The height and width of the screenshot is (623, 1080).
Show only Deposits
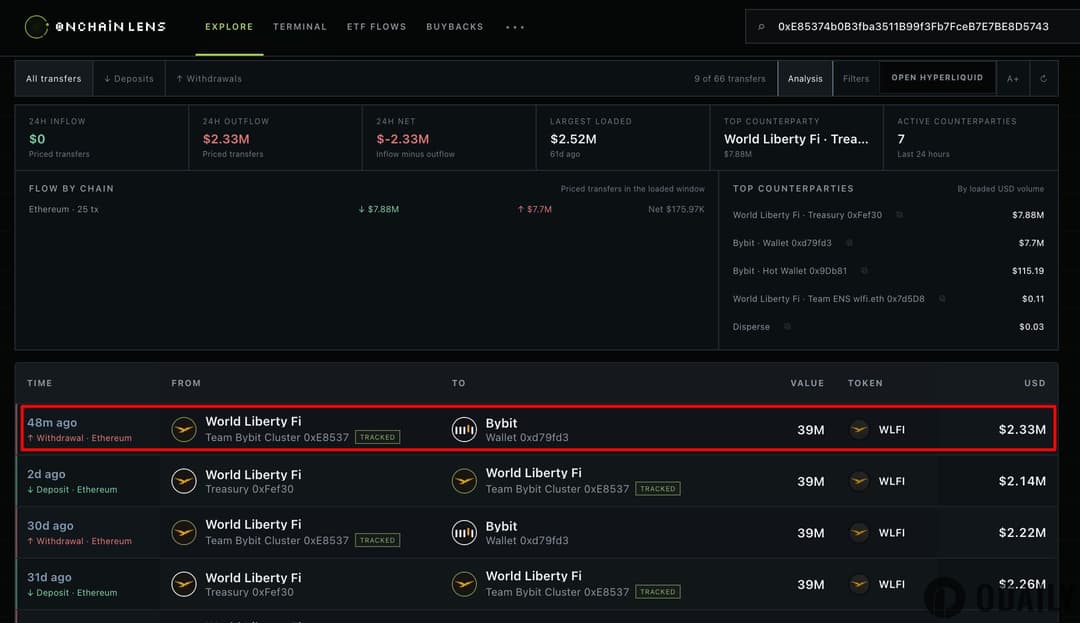[x=129, y=78]
